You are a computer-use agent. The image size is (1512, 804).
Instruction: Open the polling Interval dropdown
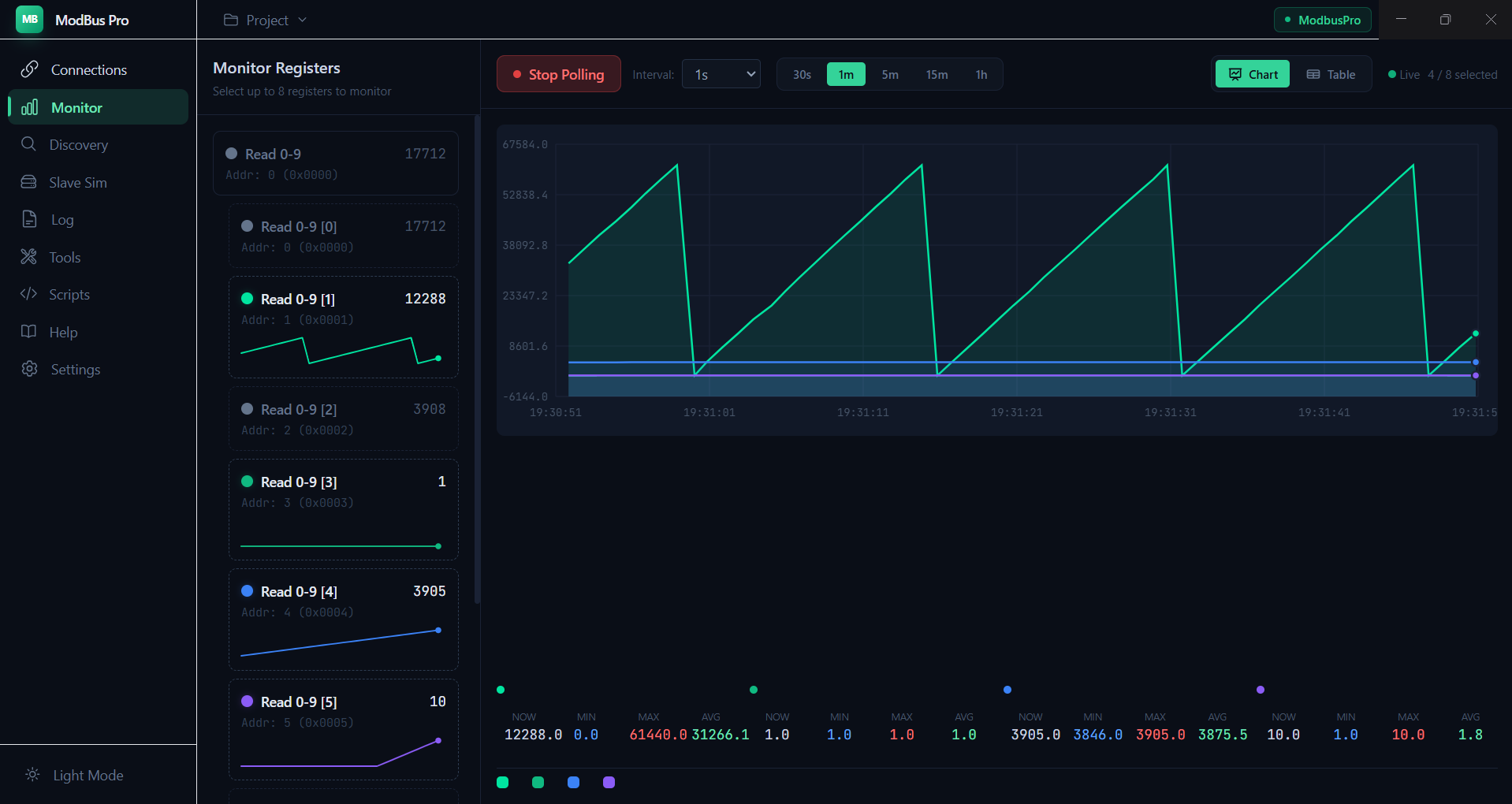tap(720, 73)
